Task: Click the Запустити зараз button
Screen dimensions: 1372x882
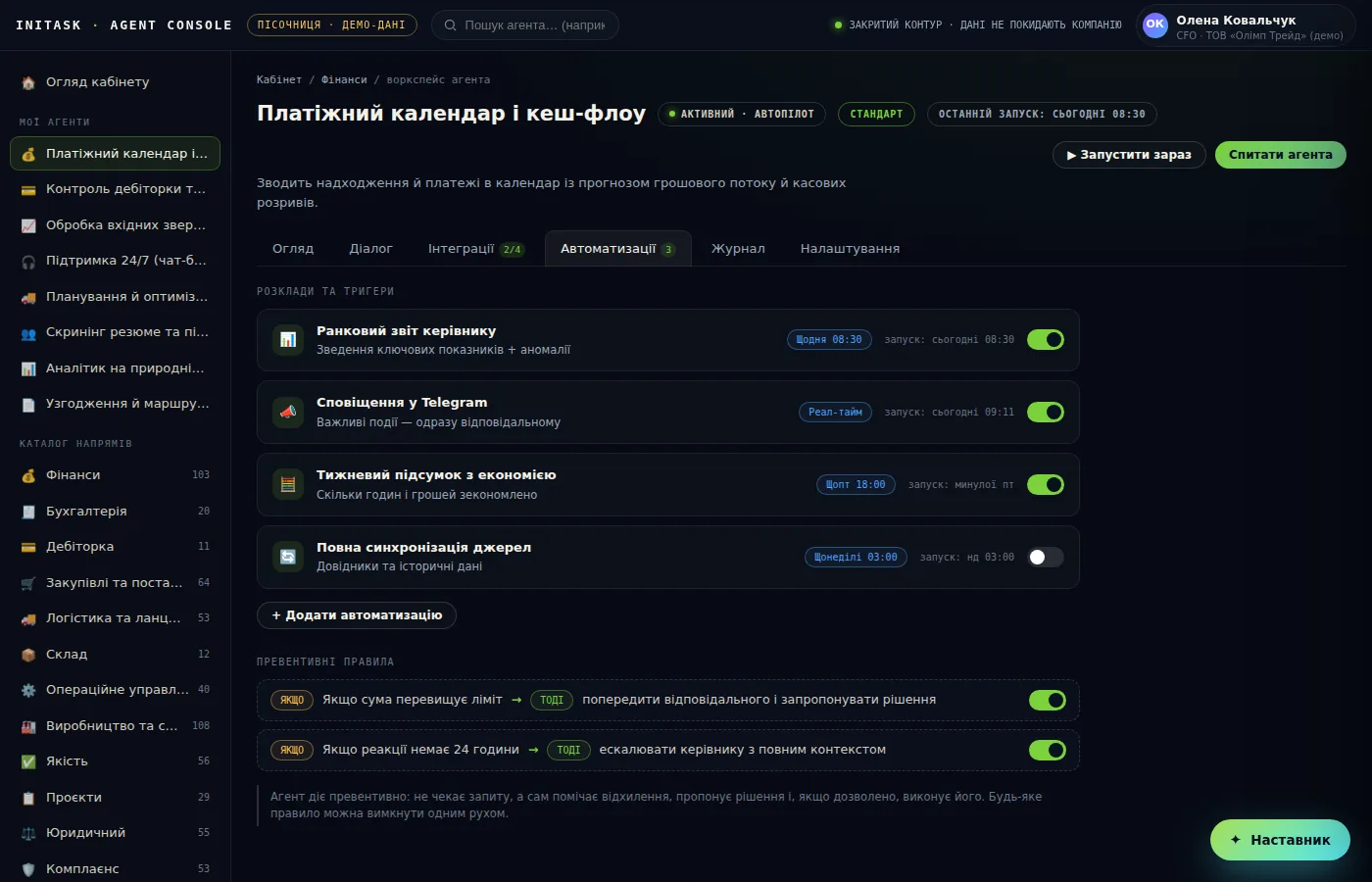Action: (1129, 155)
